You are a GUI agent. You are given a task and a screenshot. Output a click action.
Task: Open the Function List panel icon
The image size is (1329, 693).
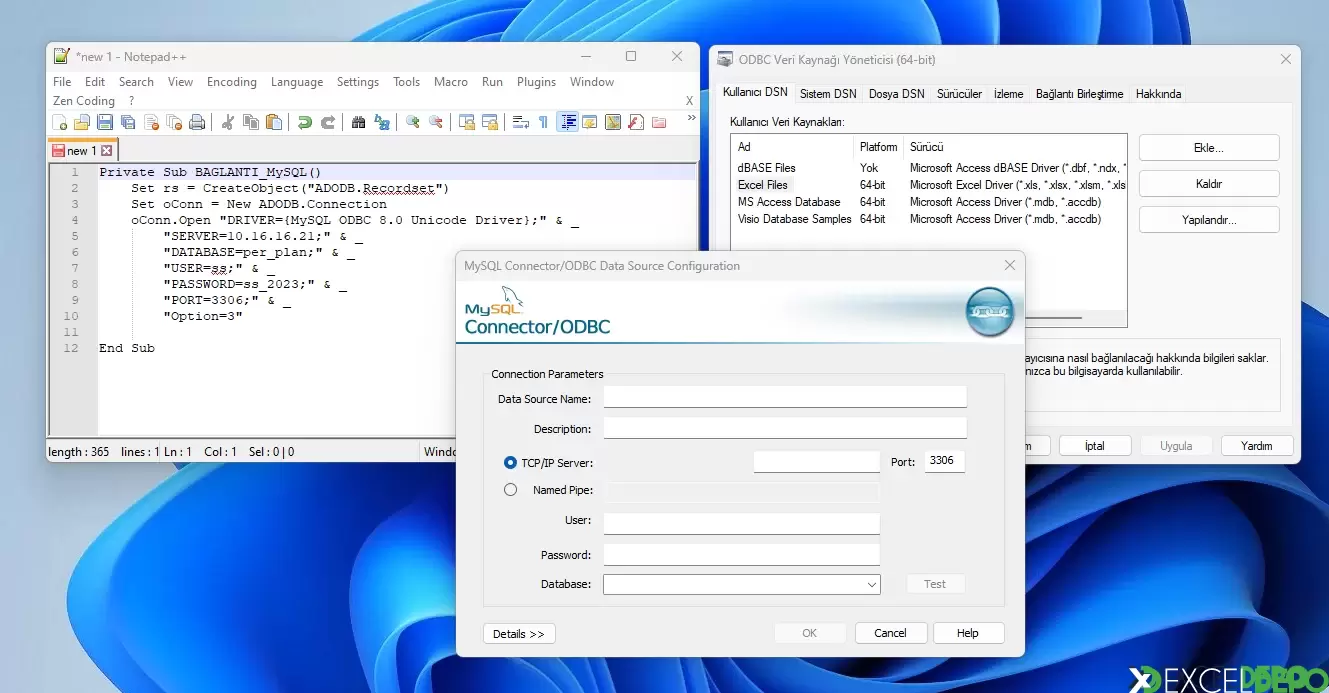[636, 123]
